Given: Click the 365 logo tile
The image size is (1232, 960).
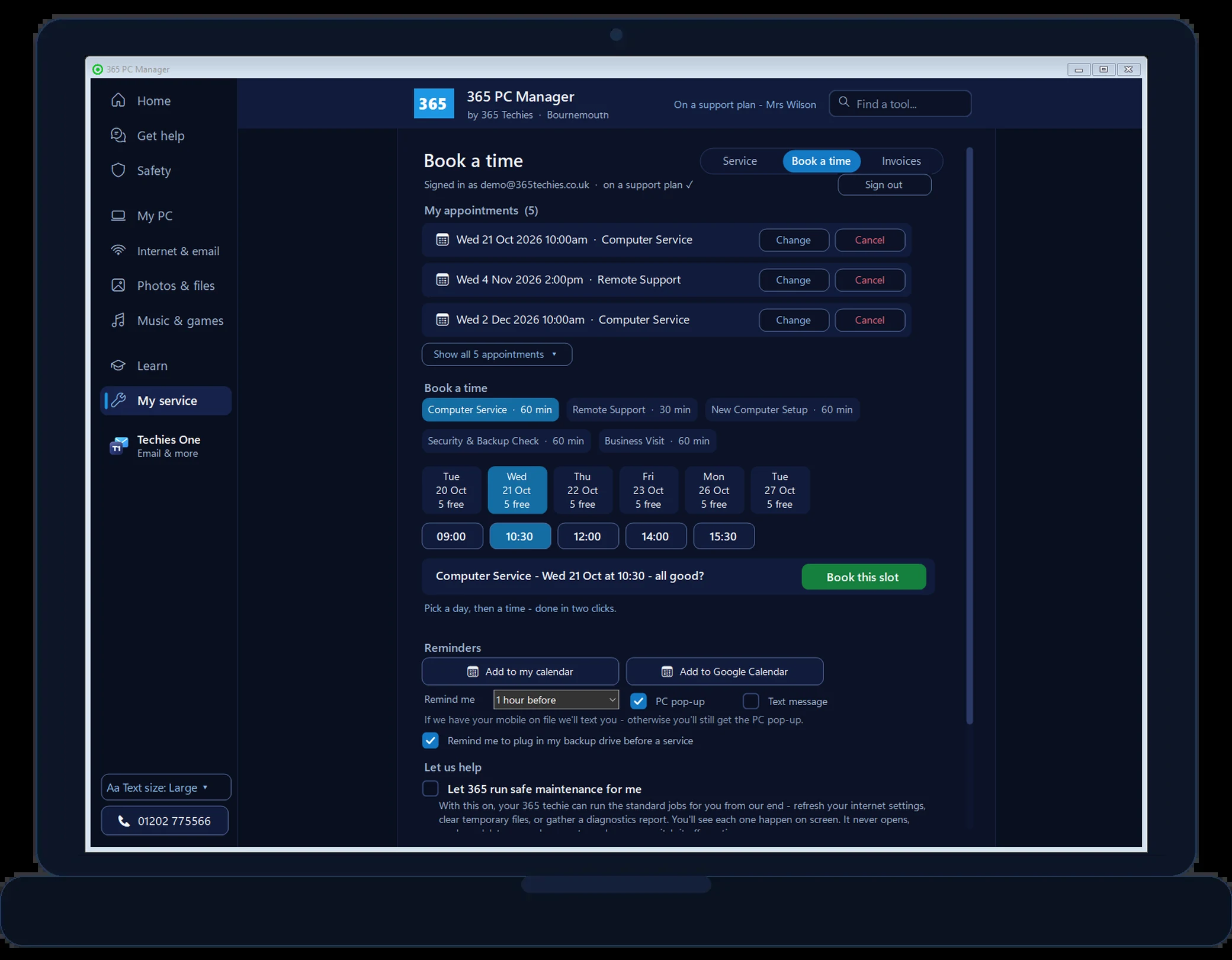Looking at the screenshot, I should 434,104.
